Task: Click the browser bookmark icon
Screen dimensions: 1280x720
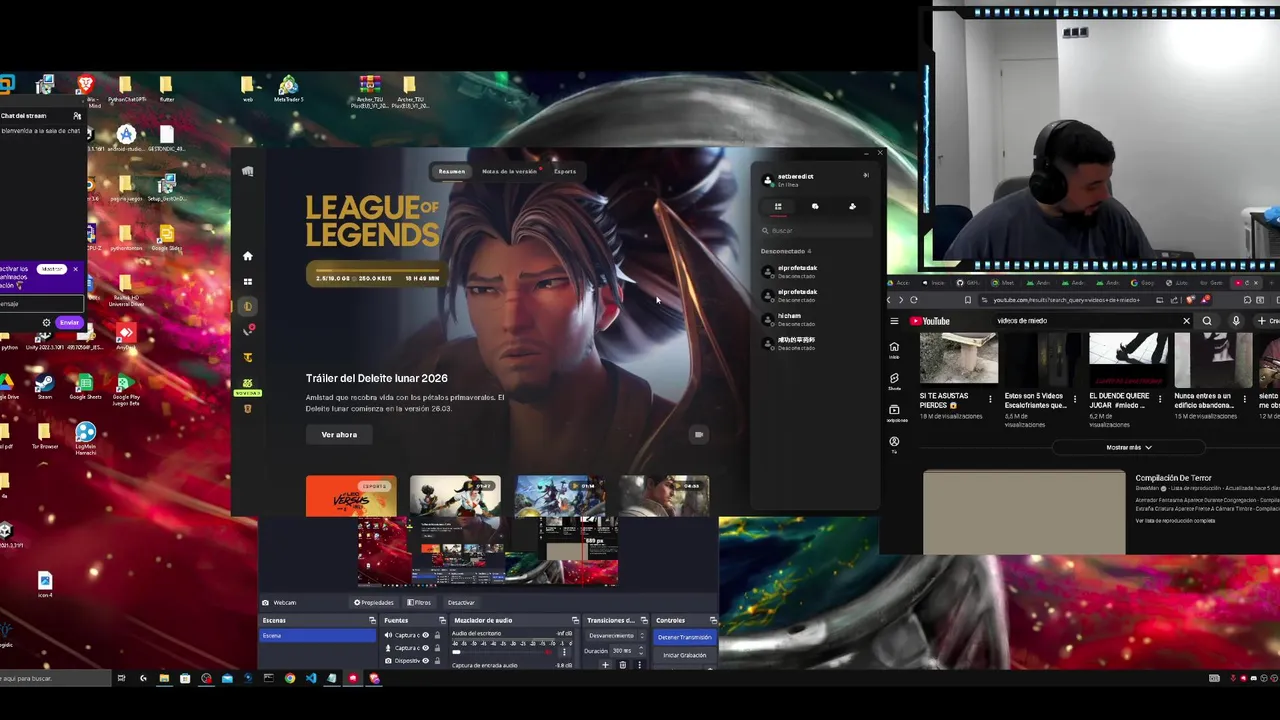Action: pos(968,300)
